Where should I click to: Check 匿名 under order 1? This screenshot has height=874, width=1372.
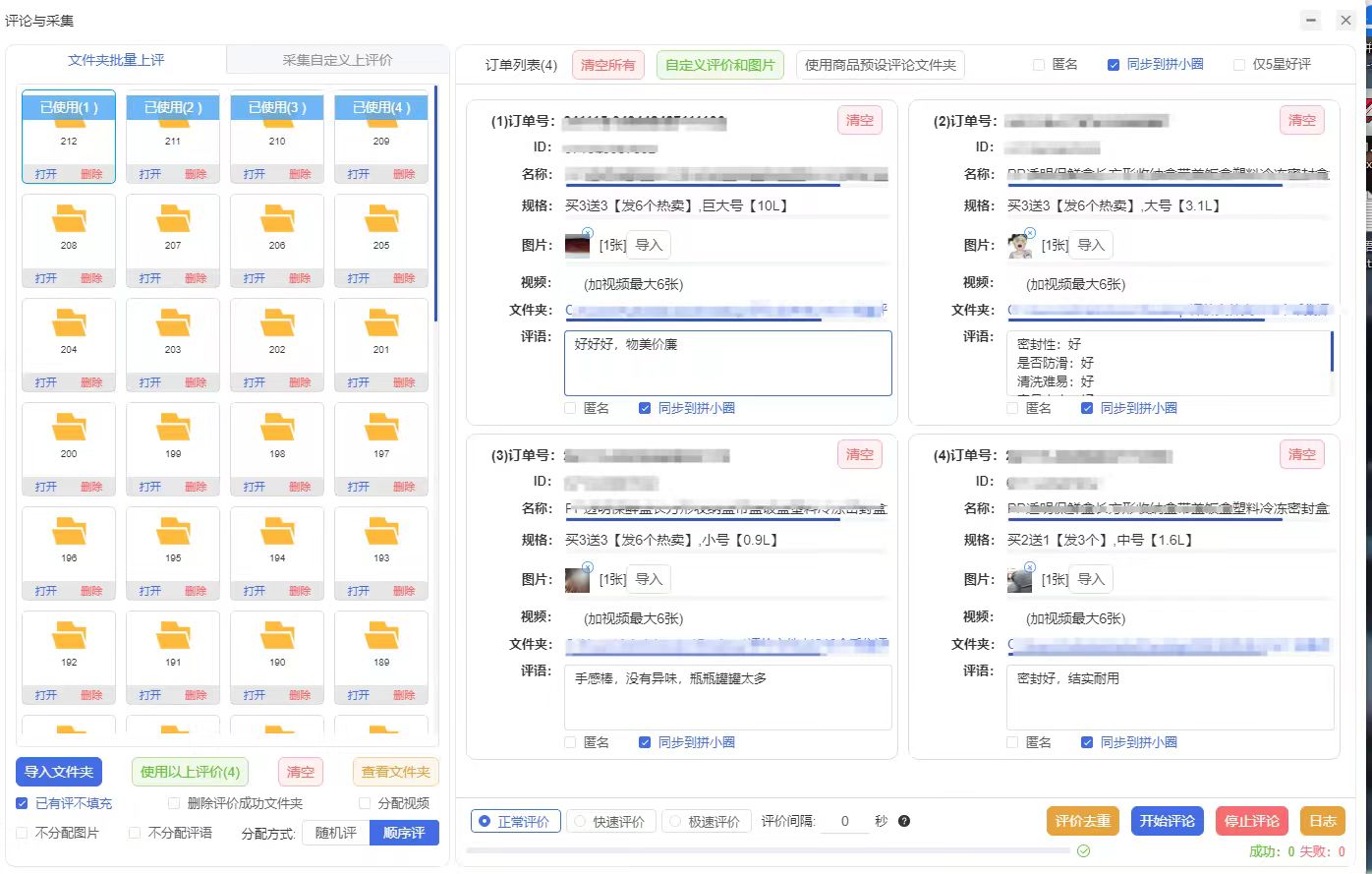pyautogui.click(x=571, y=408)
